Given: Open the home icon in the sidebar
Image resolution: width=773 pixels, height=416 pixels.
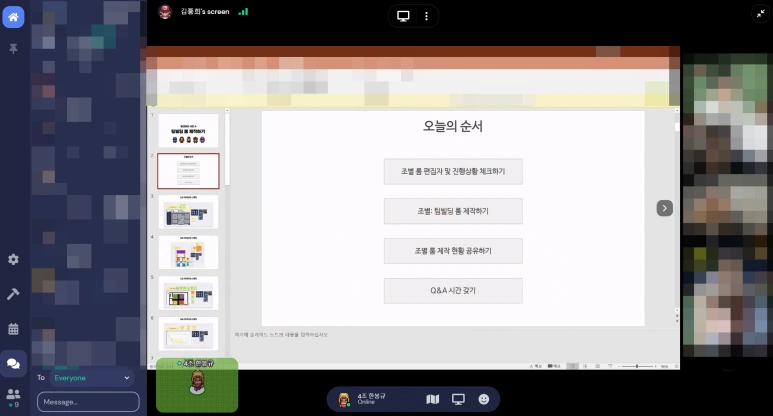Looking at the screenshot, I should [13, 17].
